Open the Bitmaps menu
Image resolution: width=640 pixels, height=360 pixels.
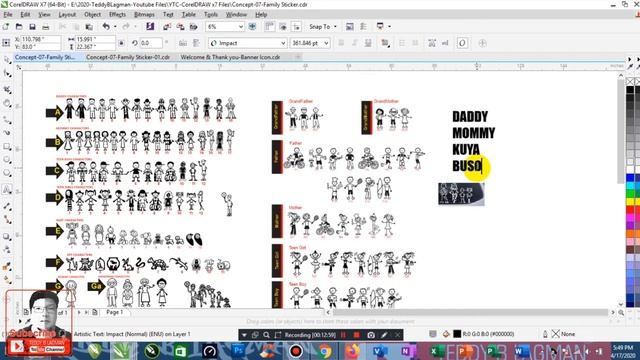tap(144, 14)
